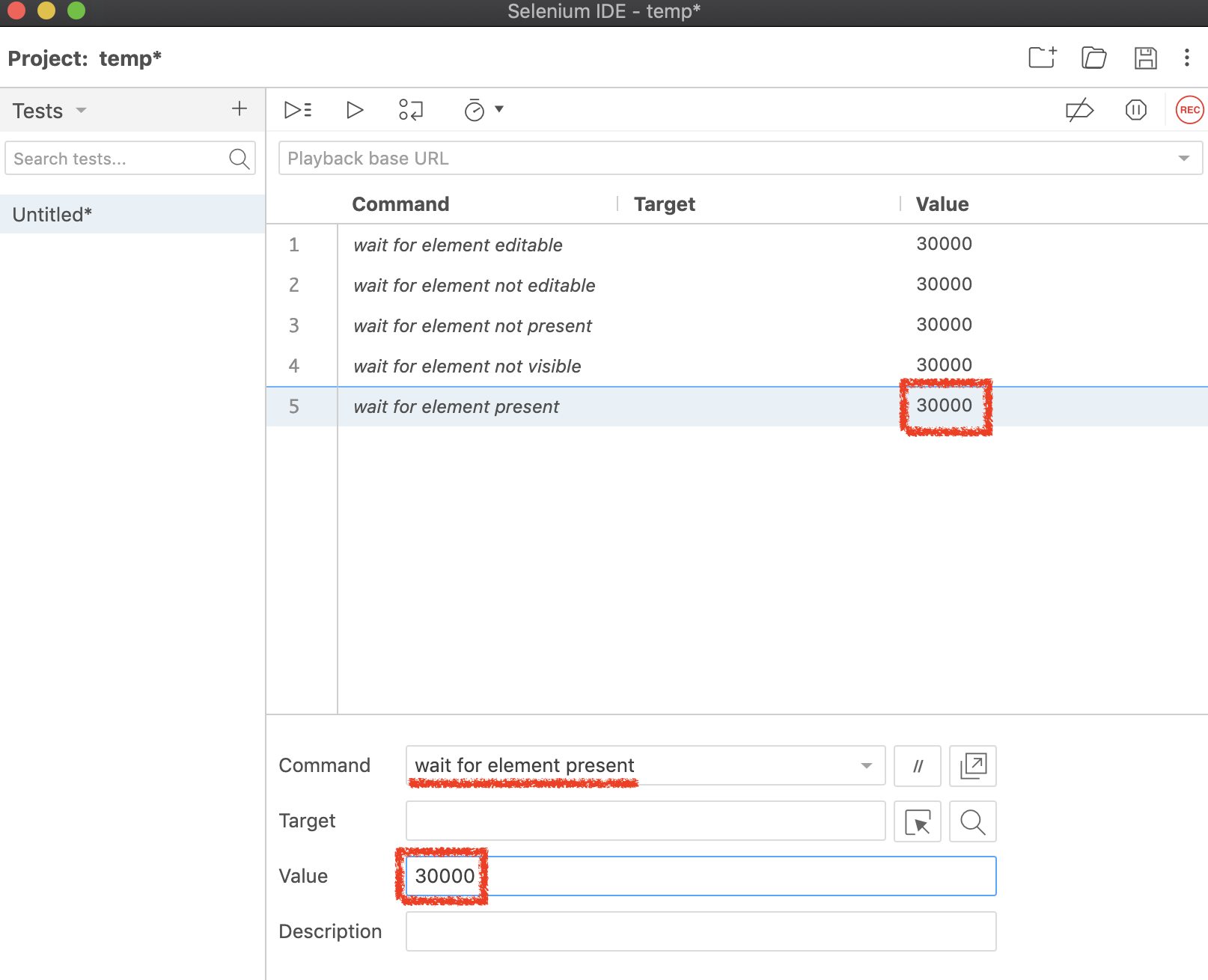Open command reference in new window icon
The width and height of the screenshot is (1208, 980).
pyautogui.click(x=973, y=766)
